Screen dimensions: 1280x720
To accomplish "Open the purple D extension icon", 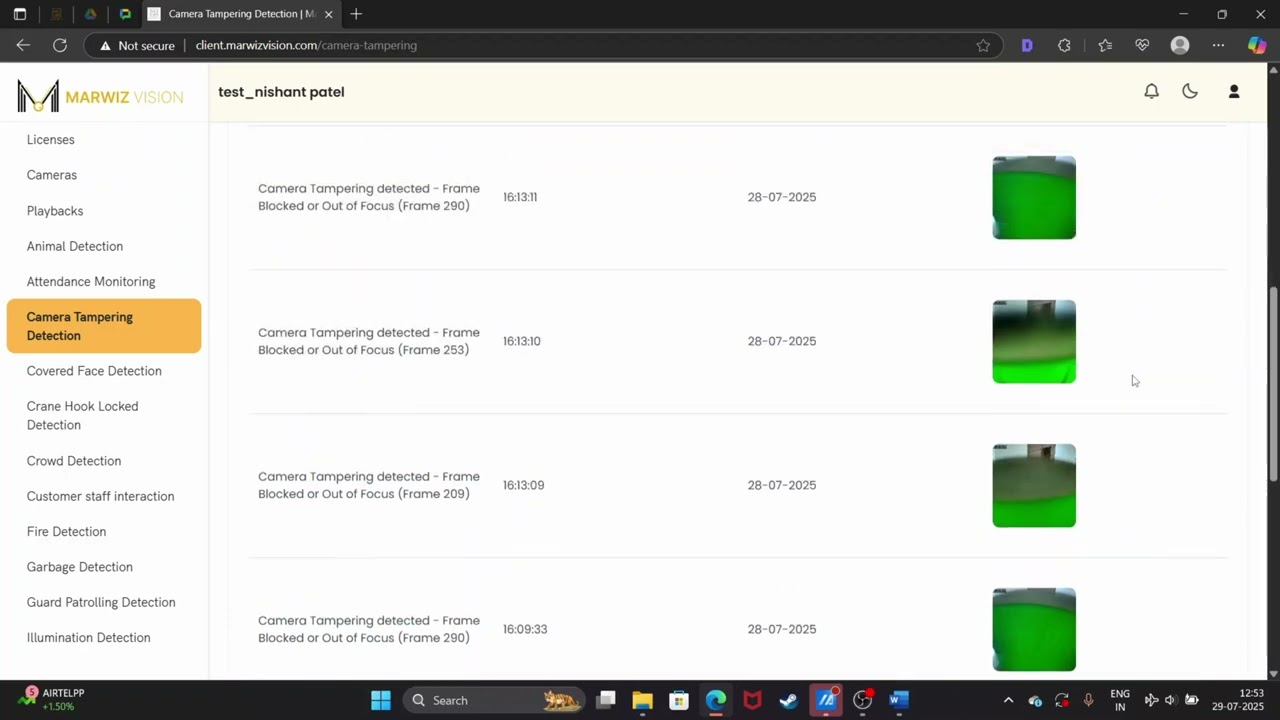I will click(x=1027, y=45).
